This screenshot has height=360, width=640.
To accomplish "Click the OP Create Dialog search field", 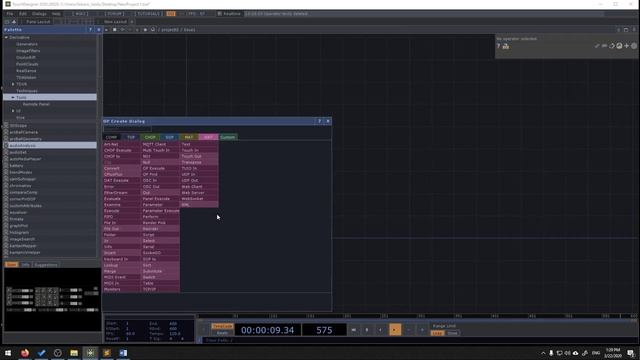I will pos(127,129).
